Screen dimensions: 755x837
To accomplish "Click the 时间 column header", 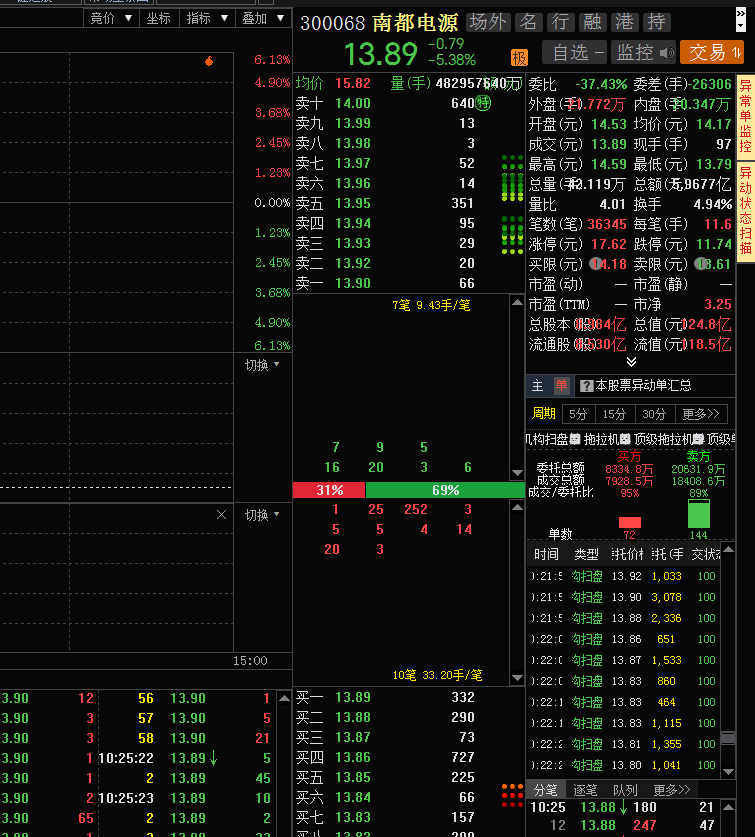I will click(546, 554).
